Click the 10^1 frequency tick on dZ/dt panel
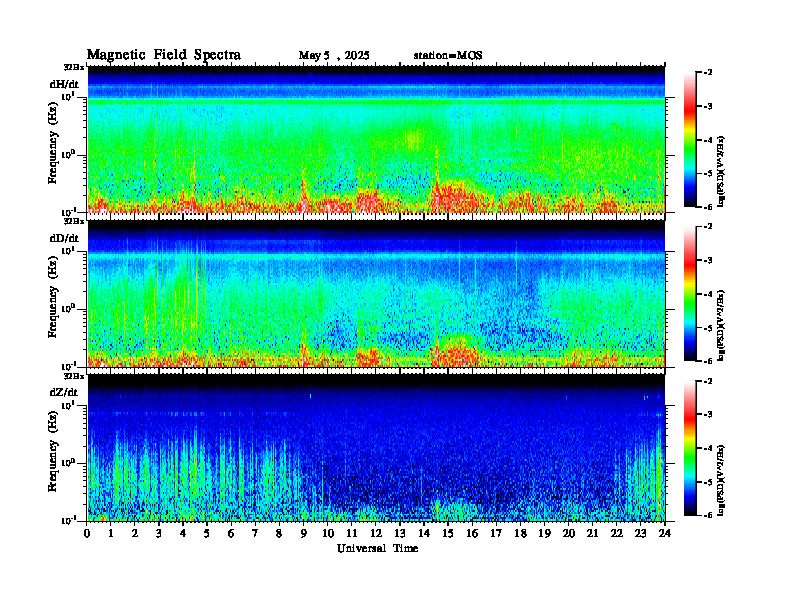This screenshot has height=612, width=792. (x=68, y=405)
